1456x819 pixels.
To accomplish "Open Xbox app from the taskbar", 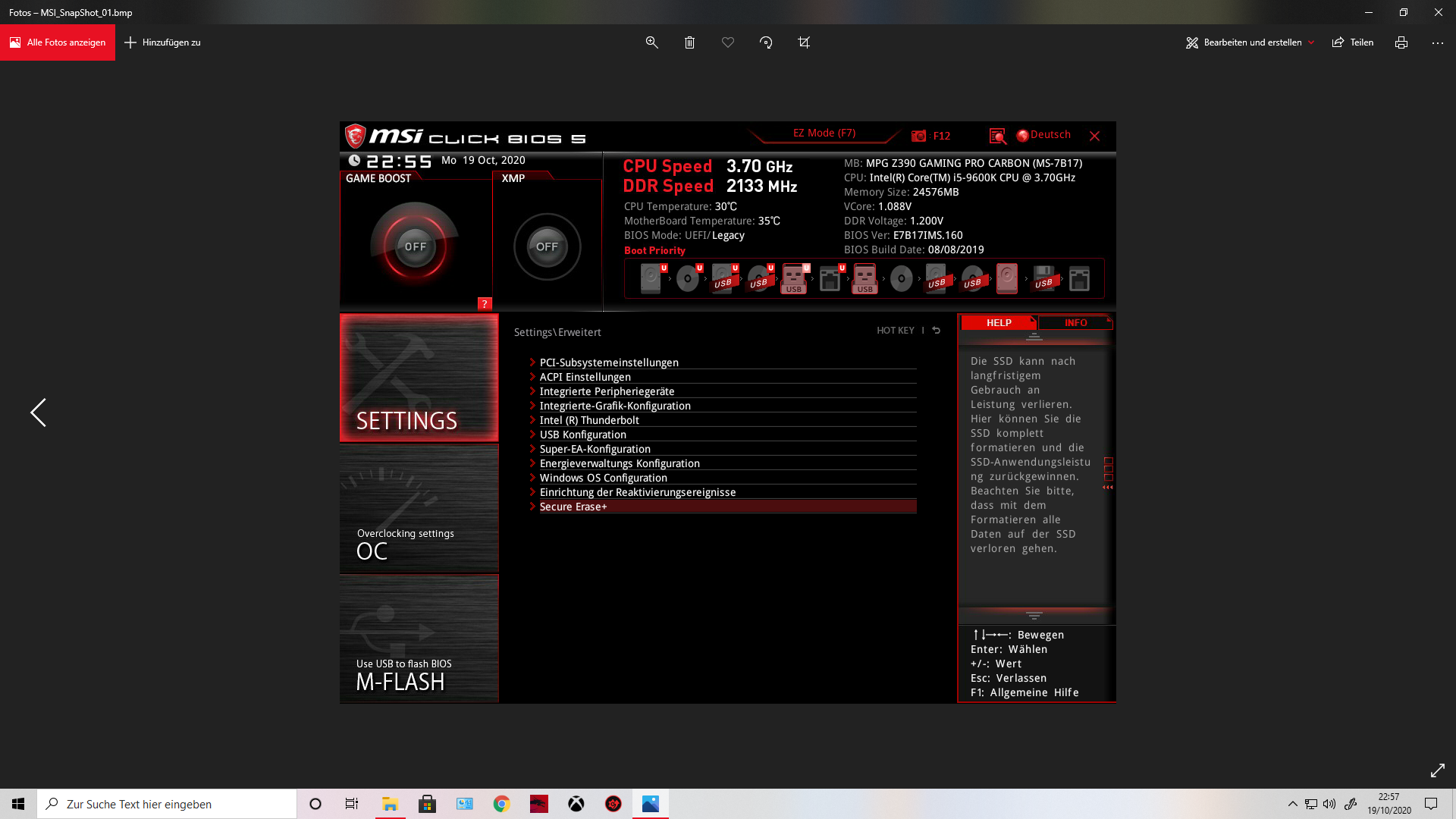I will coord(576,804).
